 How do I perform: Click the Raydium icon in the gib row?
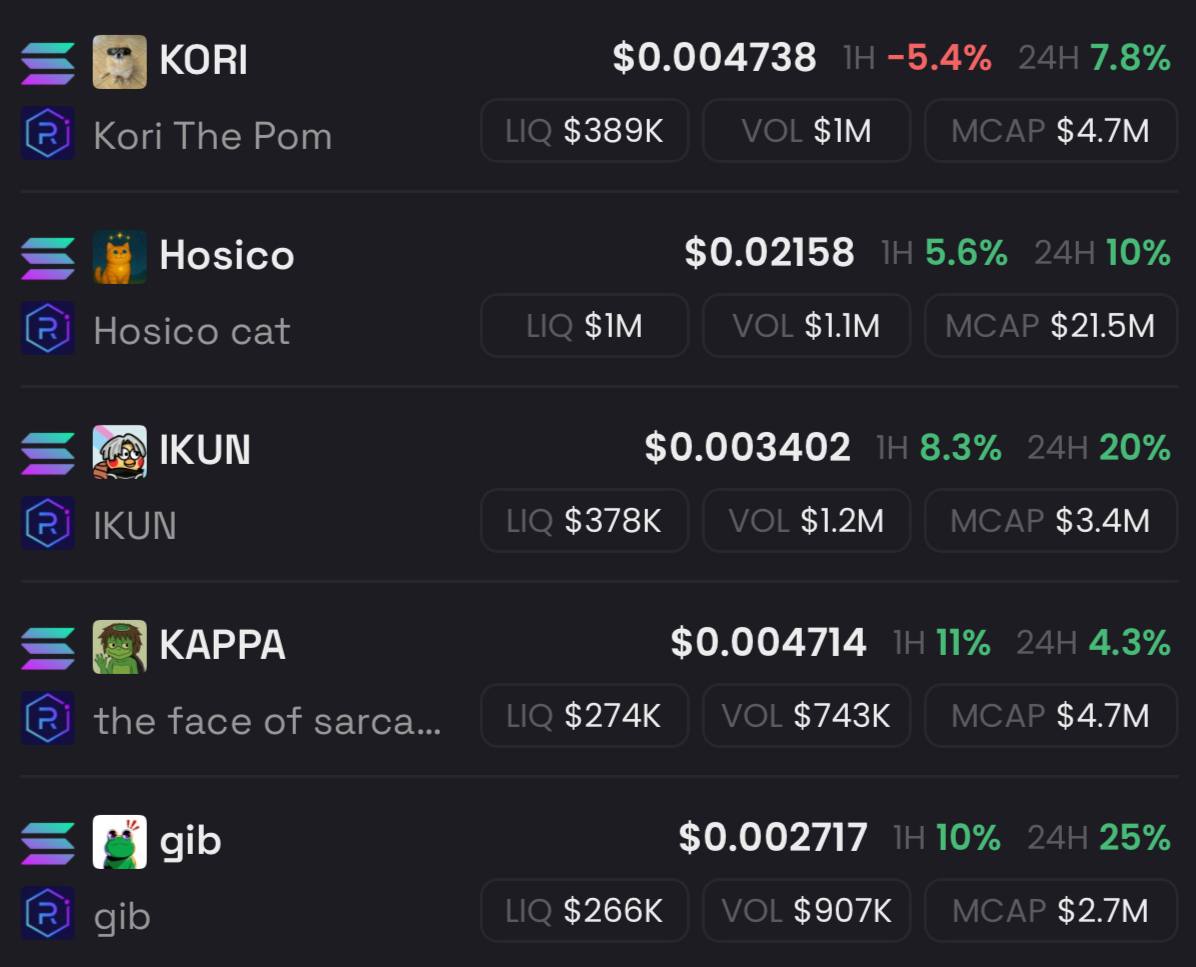[48, 913]
